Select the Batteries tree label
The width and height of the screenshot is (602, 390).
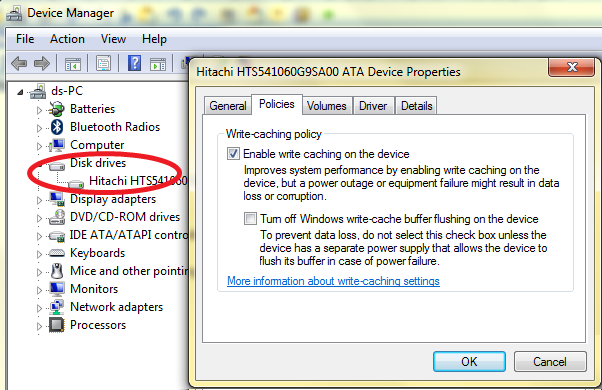pyautogui.click(x=93, y=109)
